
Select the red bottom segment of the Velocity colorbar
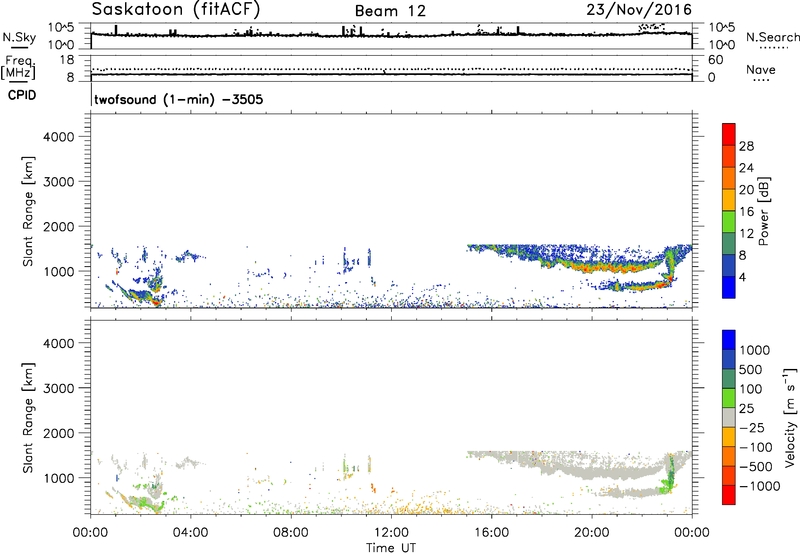[x=729, y=495]
